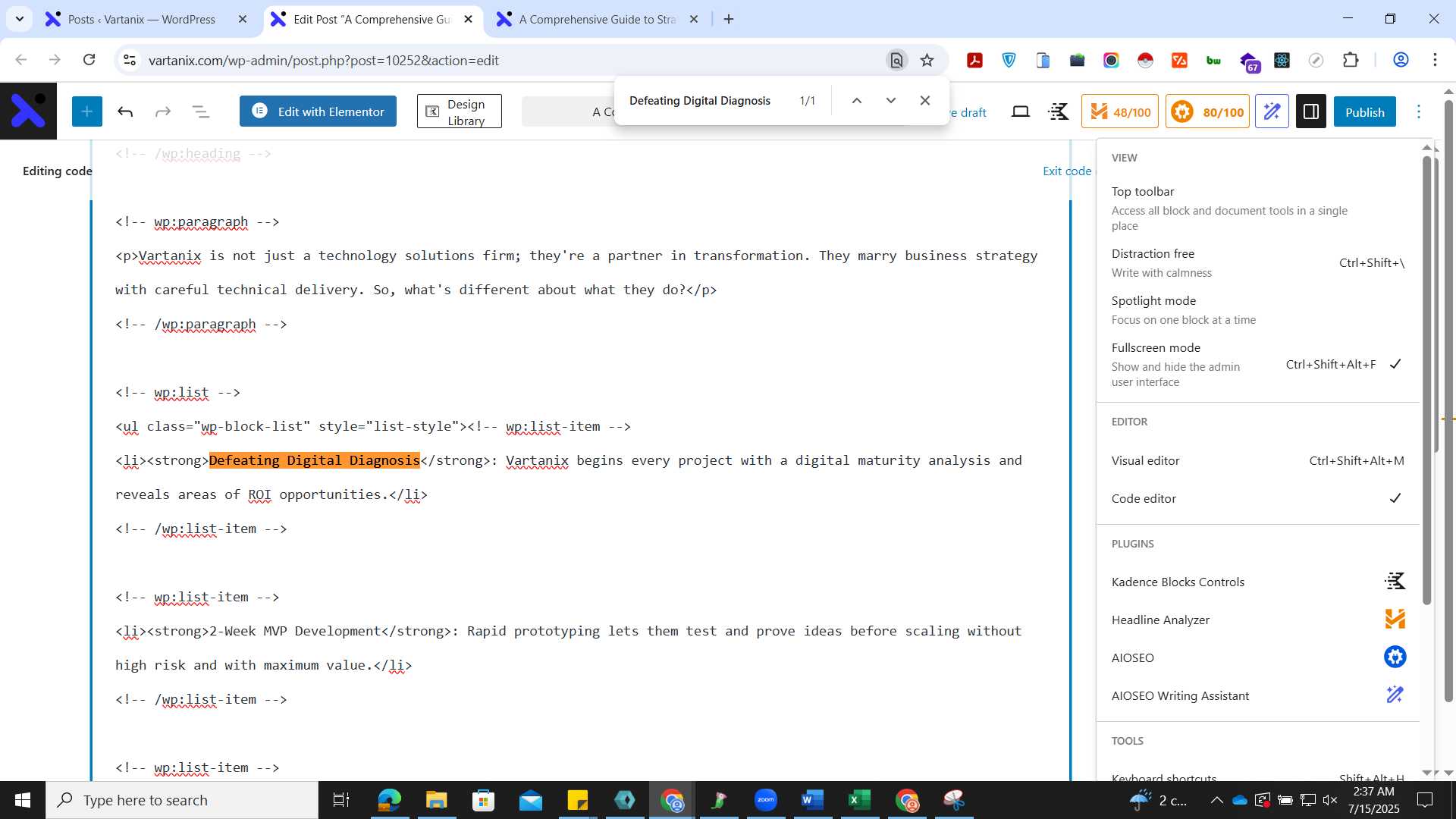Click the find-in-page icon in the address bar
The width and height of the screenshot is (1456, 819).
pos(896,60)
